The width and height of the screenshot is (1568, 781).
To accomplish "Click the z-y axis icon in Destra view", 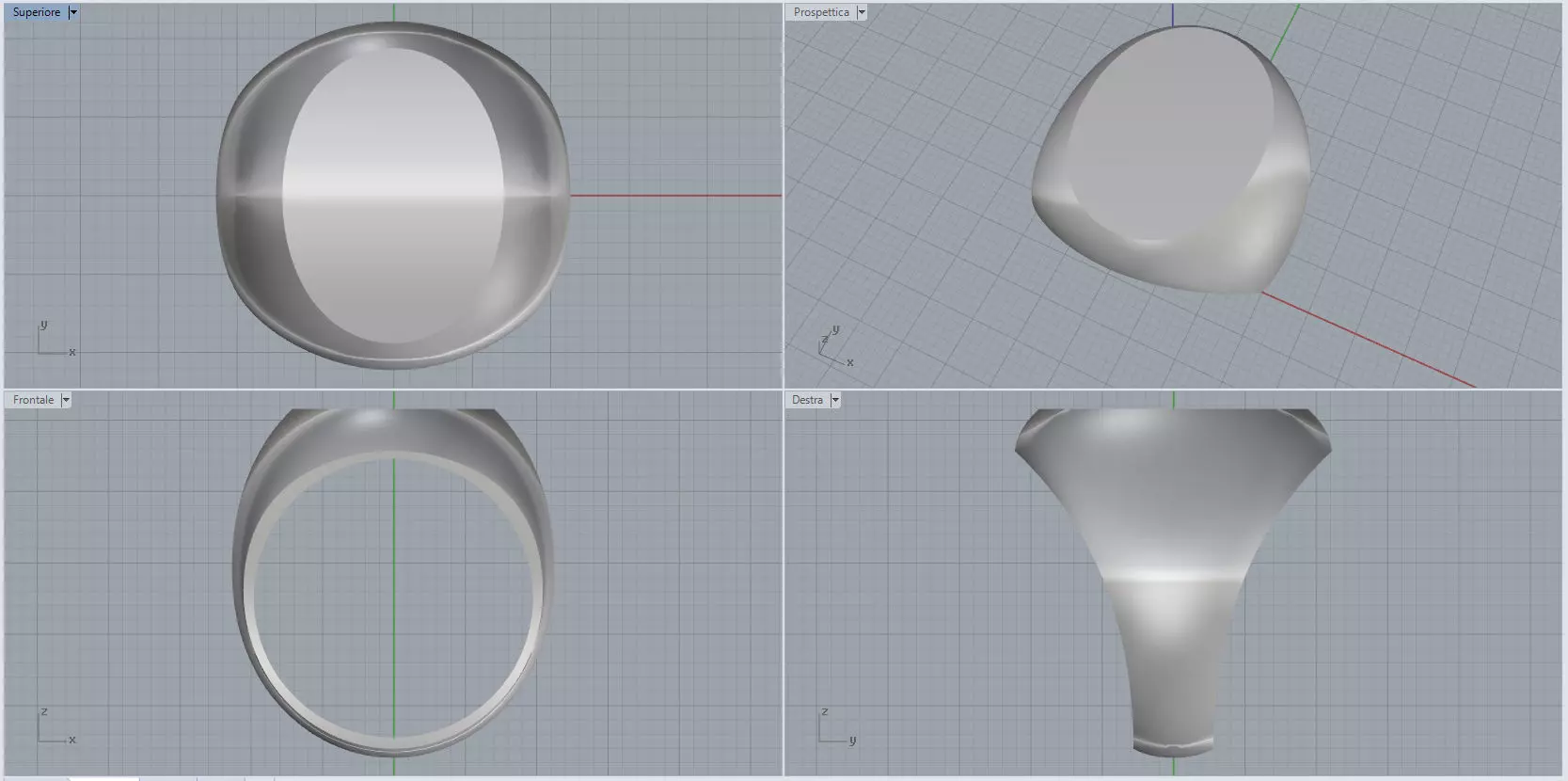I will (837, 726).
